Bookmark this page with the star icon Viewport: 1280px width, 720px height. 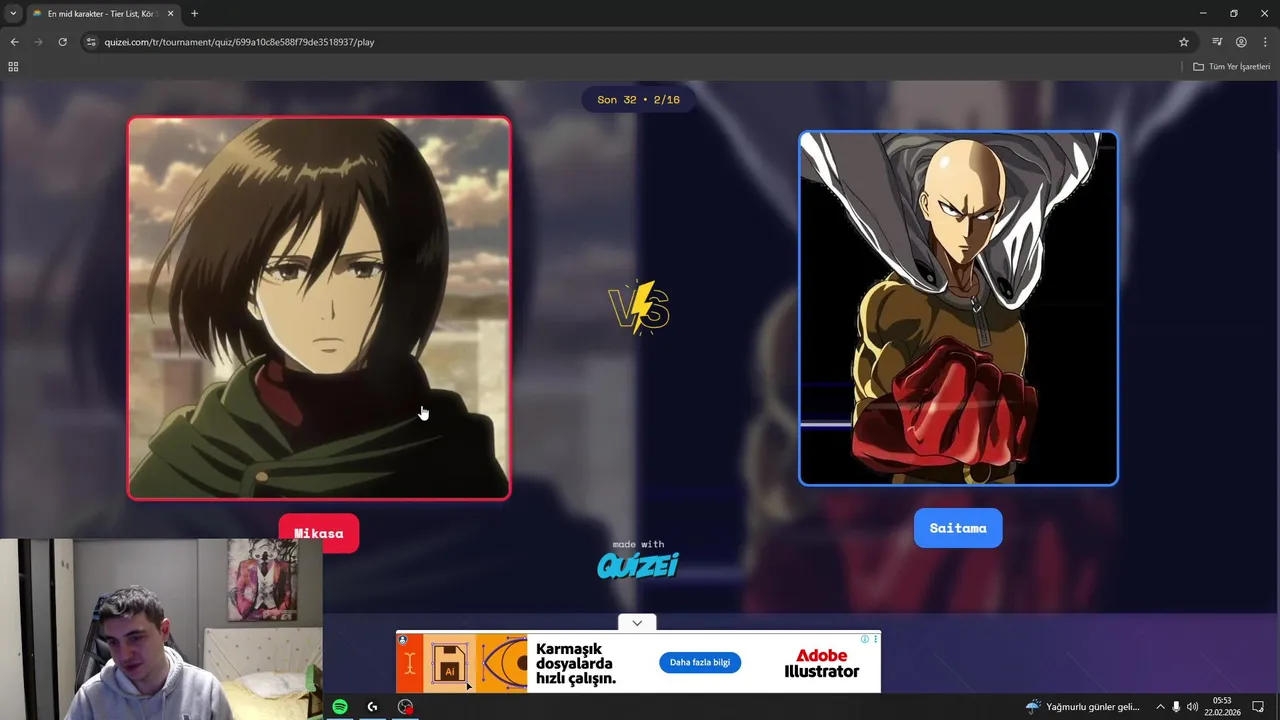[1184, 42]
